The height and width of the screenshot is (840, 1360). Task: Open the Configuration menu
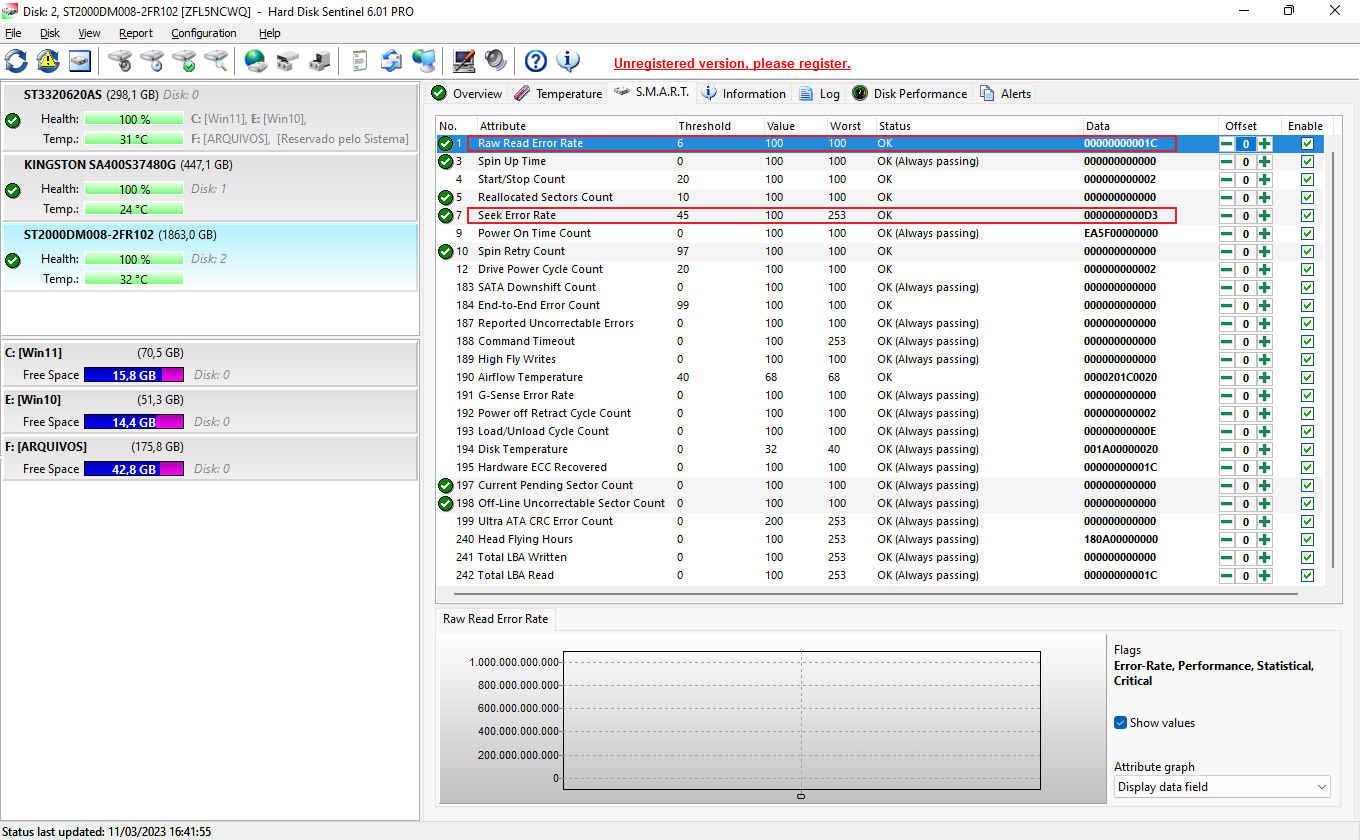click(204, 33)
